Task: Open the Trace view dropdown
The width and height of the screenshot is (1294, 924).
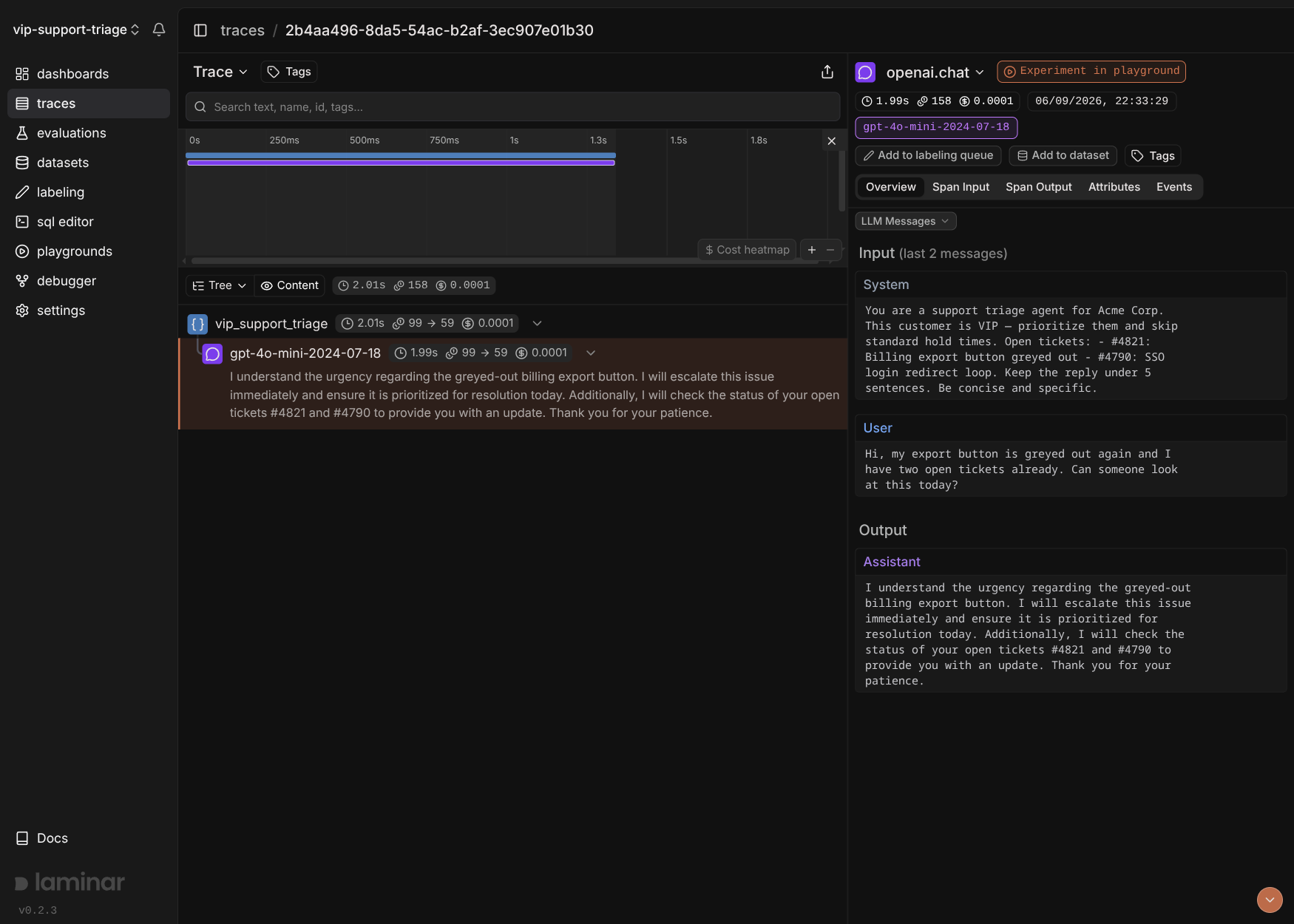Action: (x=220, y=72)
